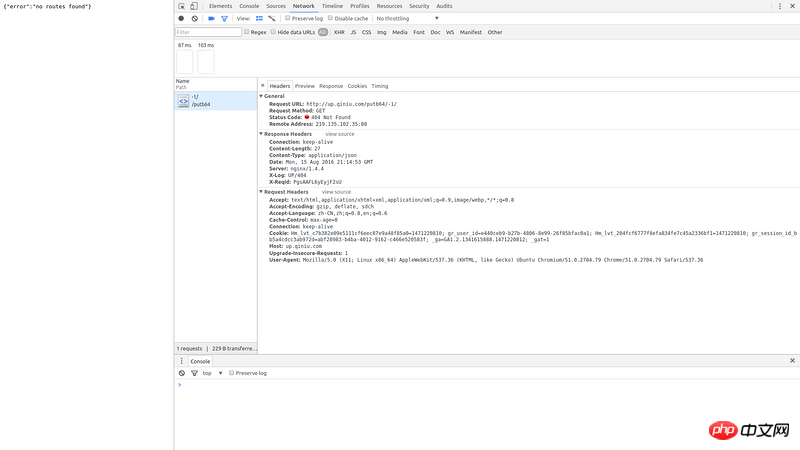Filter requests by Img type

(x=382, y=32)
